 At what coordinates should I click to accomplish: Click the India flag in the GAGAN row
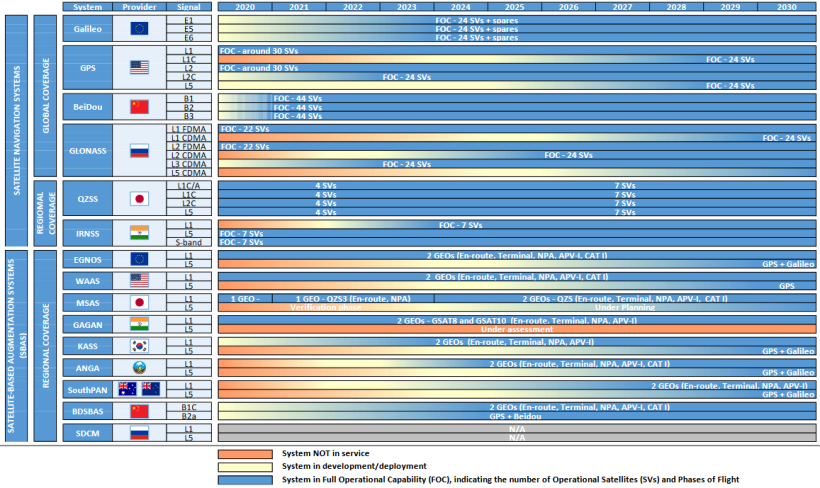139,324
